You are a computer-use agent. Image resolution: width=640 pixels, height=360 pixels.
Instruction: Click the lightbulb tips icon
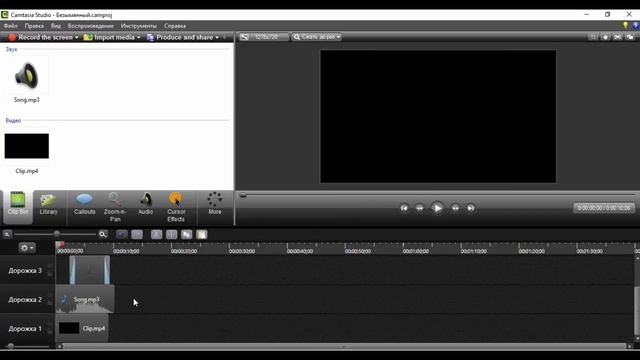point(625,25)
